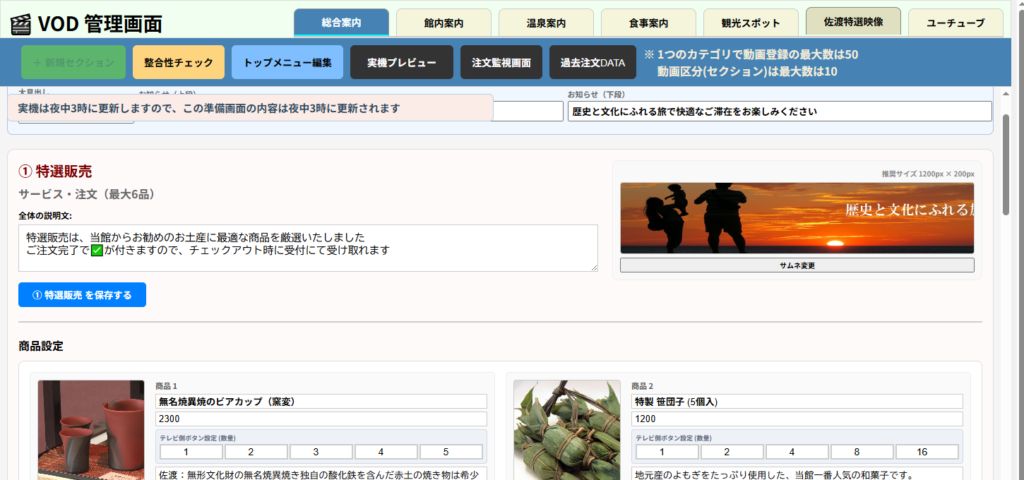Click the 全体の説明文 text area
Image resolution: width=1024 pixels, height=480 pixels.
point(308,248)
